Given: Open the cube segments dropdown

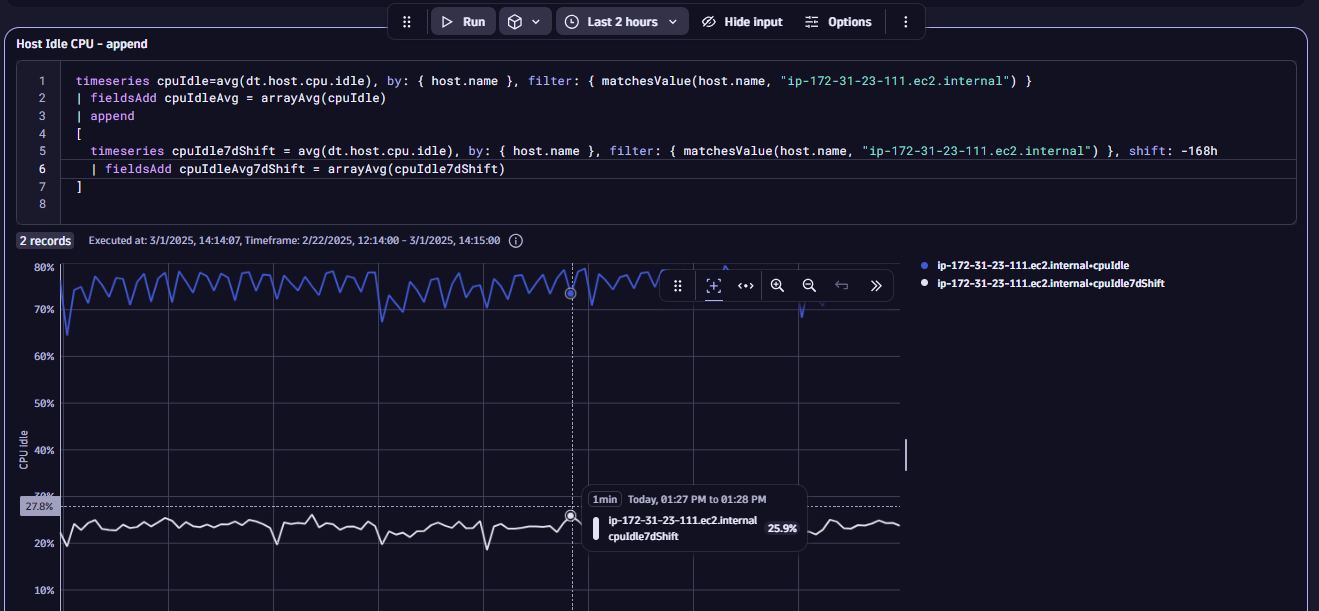Looking at the screenshot, I should (x=524, y=22).
